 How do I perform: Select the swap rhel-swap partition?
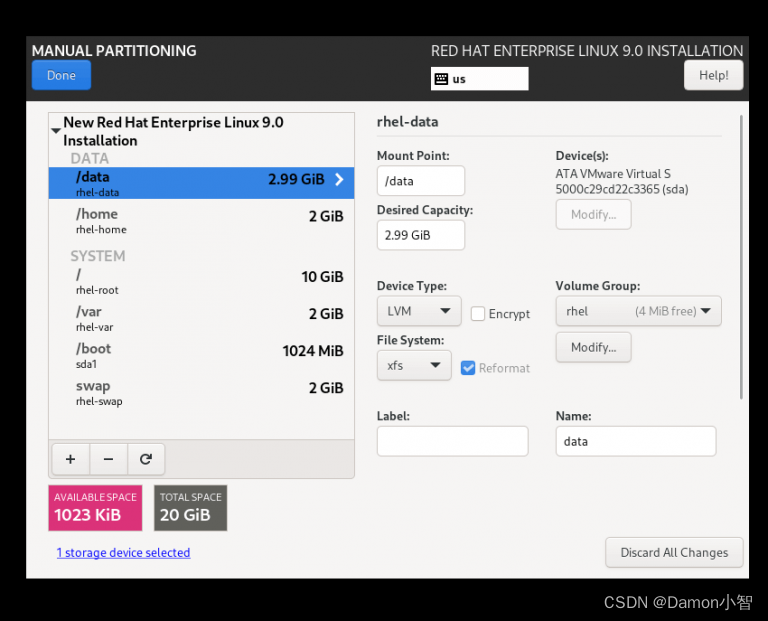(201, 393)
